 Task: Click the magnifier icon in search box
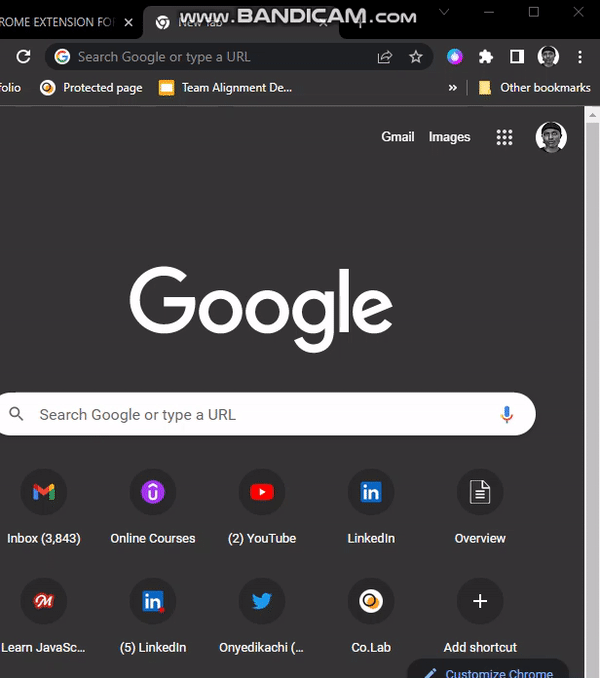coord(16,414)
